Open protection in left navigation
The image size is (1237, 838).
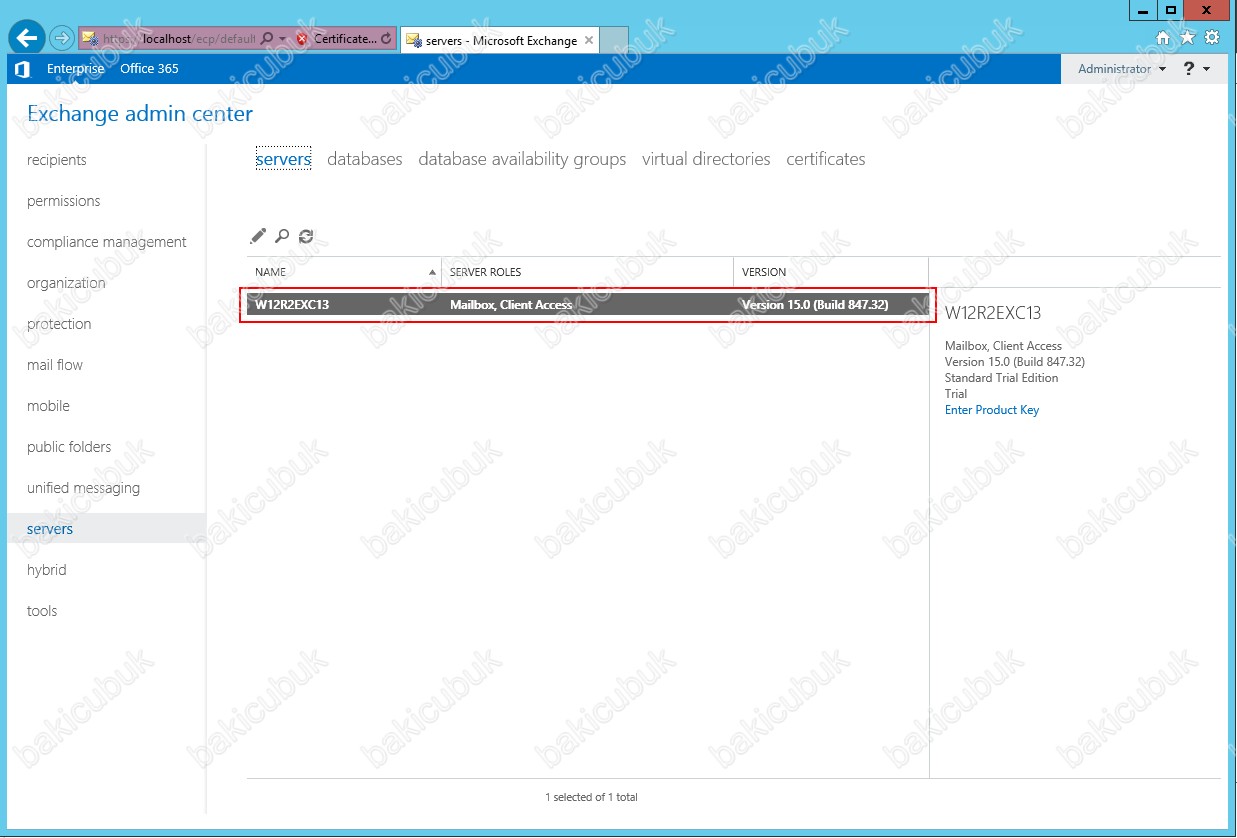(59, 324)
